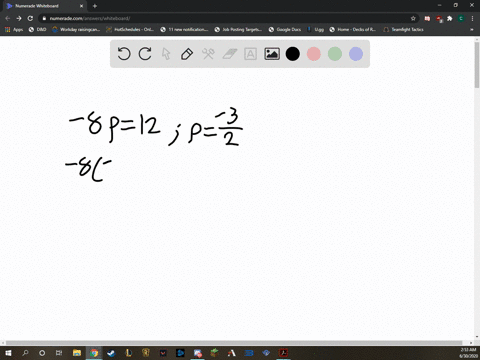Select the text box tool
The height and width of the screenshot is (360, 480).
(x=250, y=54)
